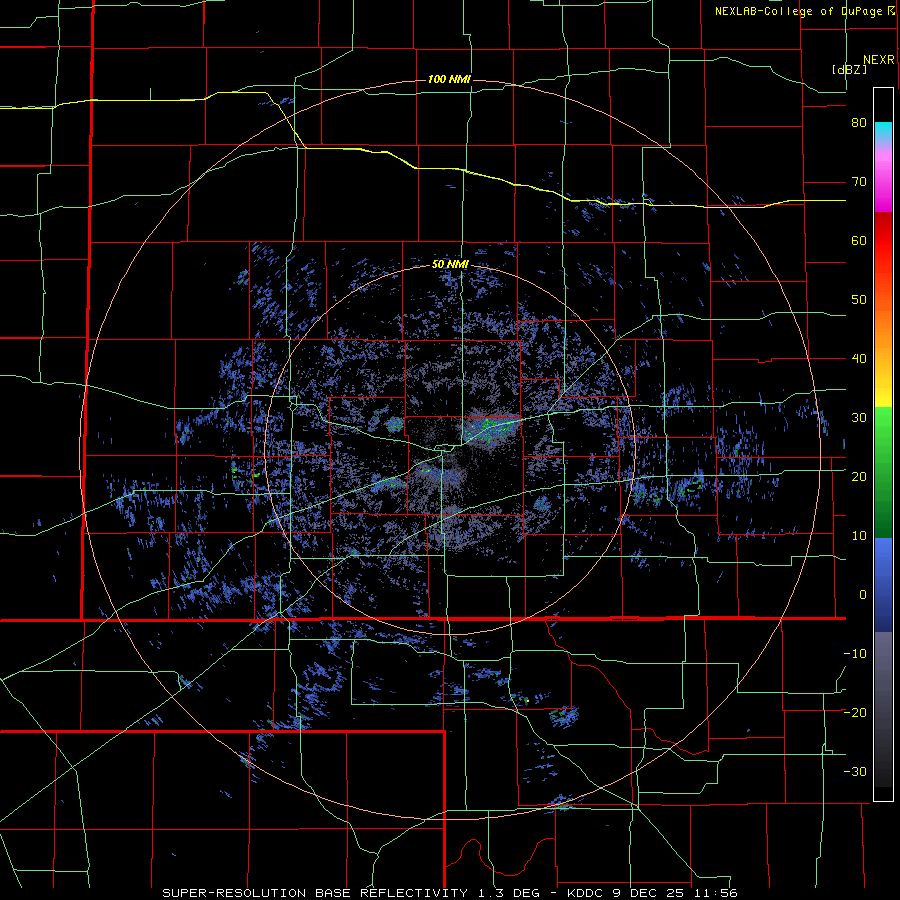Click the 60 value on the dBZ scale
The image size is (900, 900).
click(x=859, y=240)
